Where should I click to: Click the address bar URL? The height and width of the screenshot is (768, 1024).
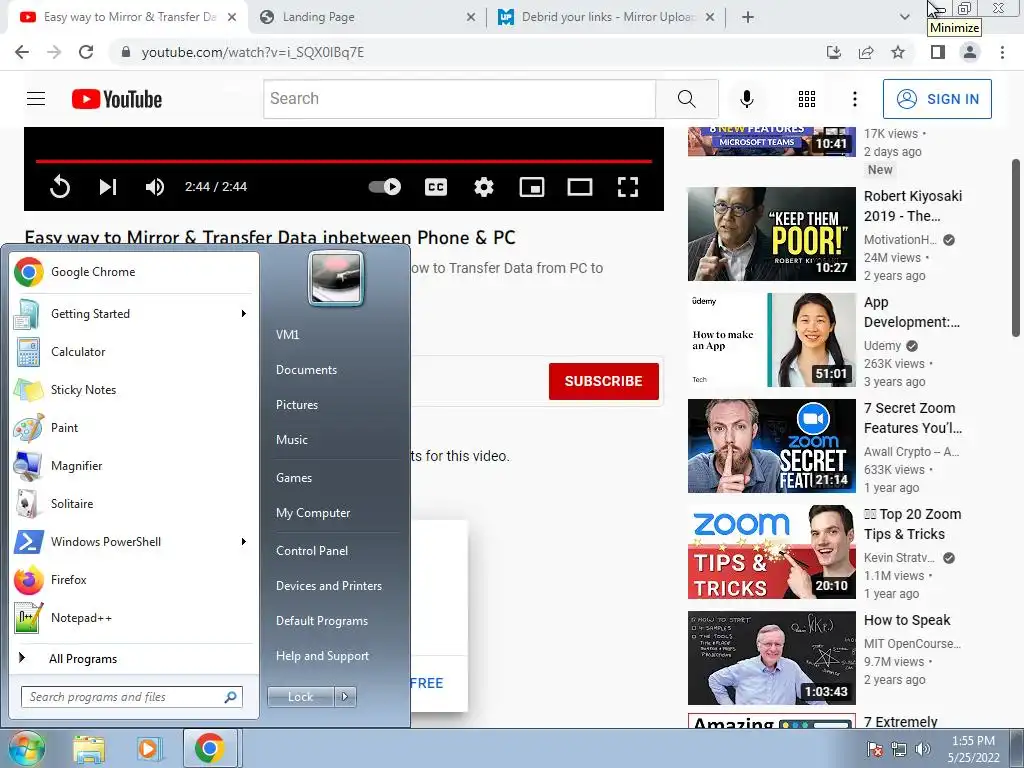253,52
